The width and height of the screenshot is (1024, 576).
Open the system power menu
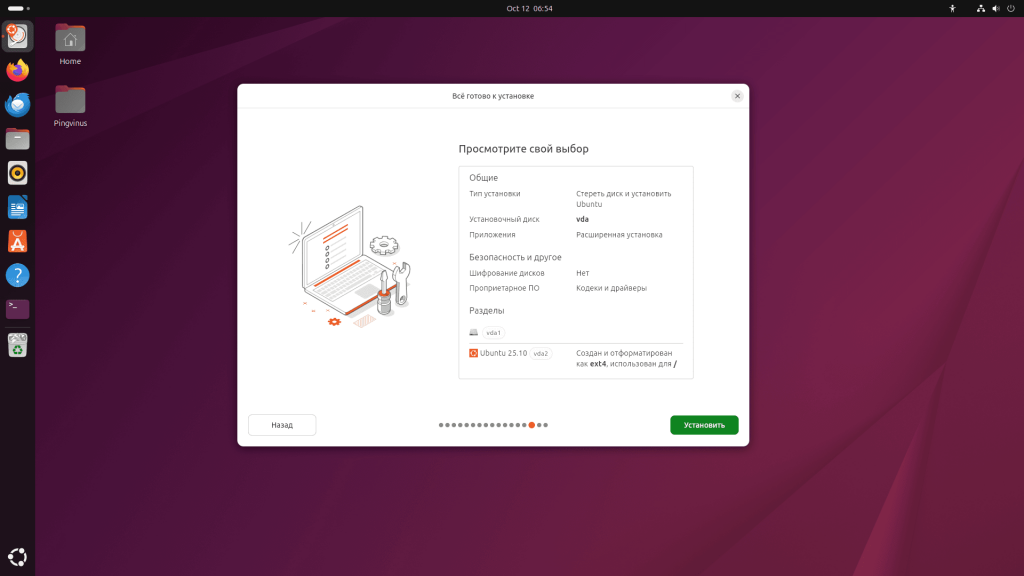(x=1011, y=8)
